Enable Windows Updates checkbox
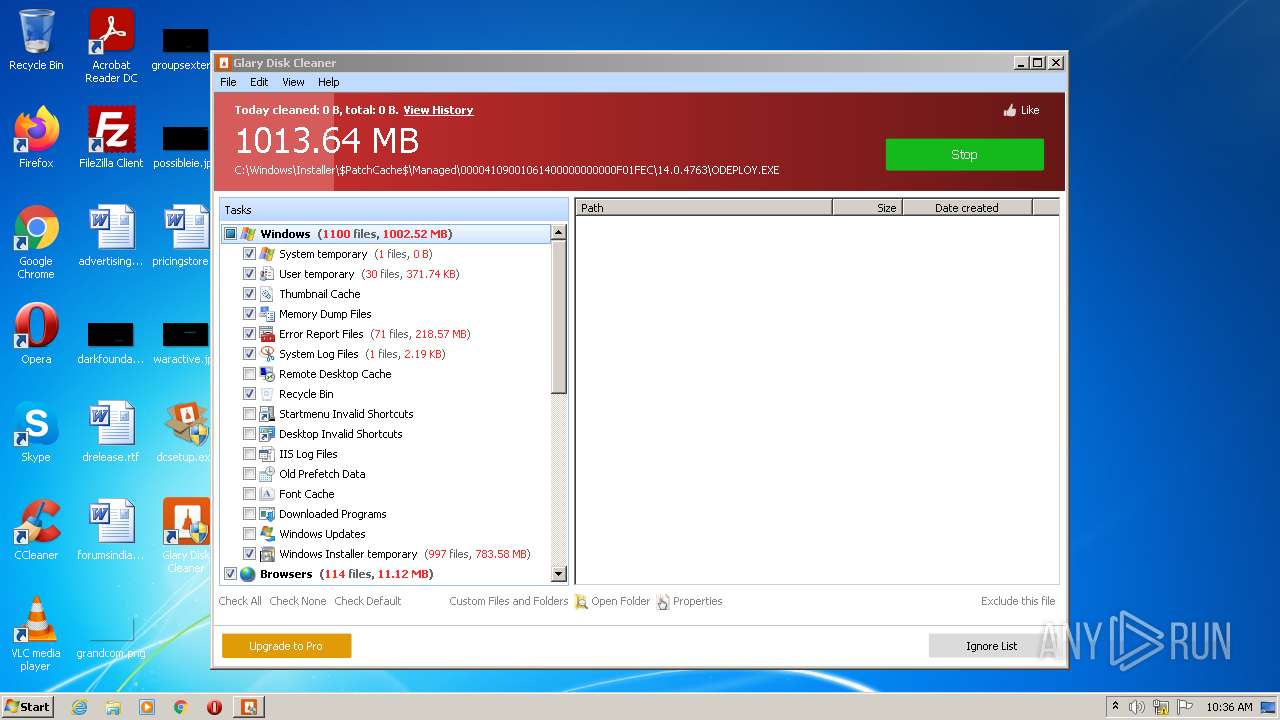The image size is (1280, 720). 250,534
